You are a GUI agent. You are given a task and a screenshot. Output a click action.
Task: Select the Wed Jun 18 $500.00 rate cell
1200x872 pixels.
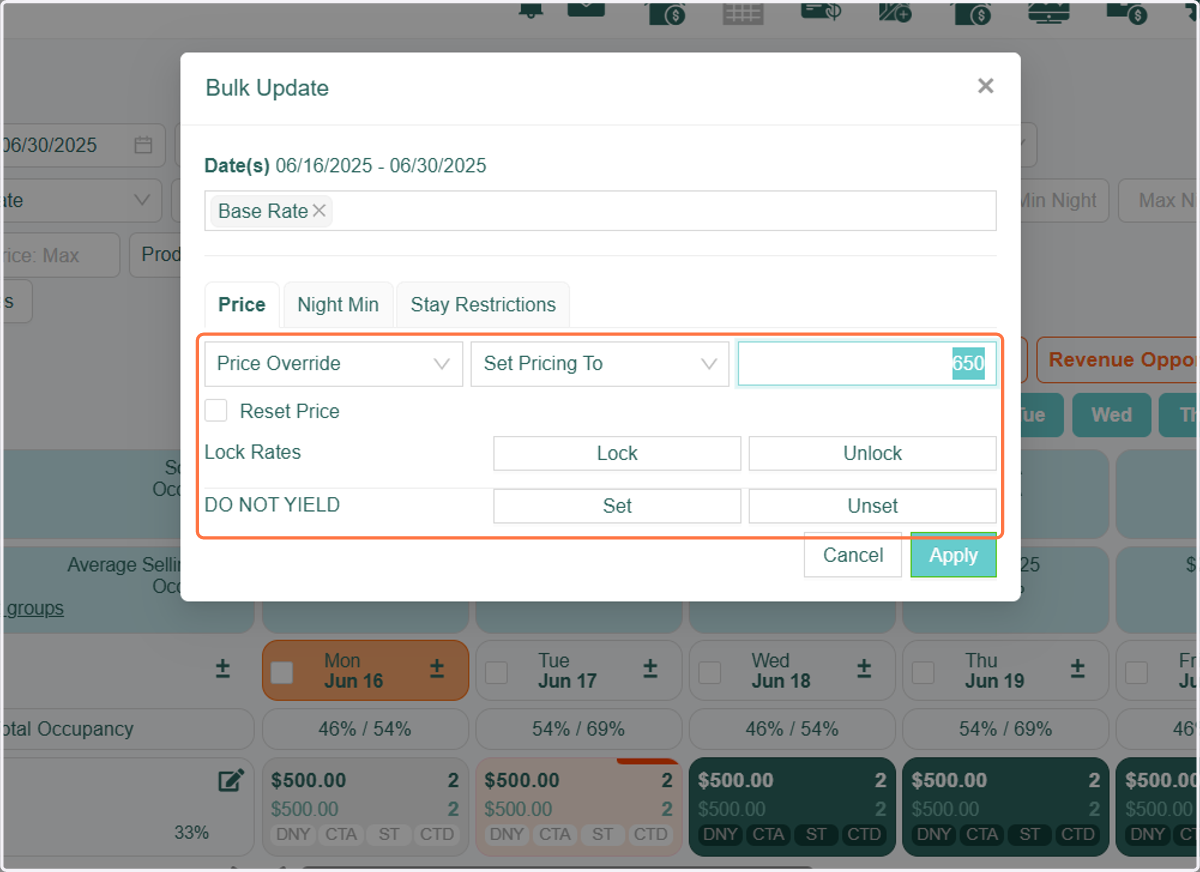[x=792, y=807]
